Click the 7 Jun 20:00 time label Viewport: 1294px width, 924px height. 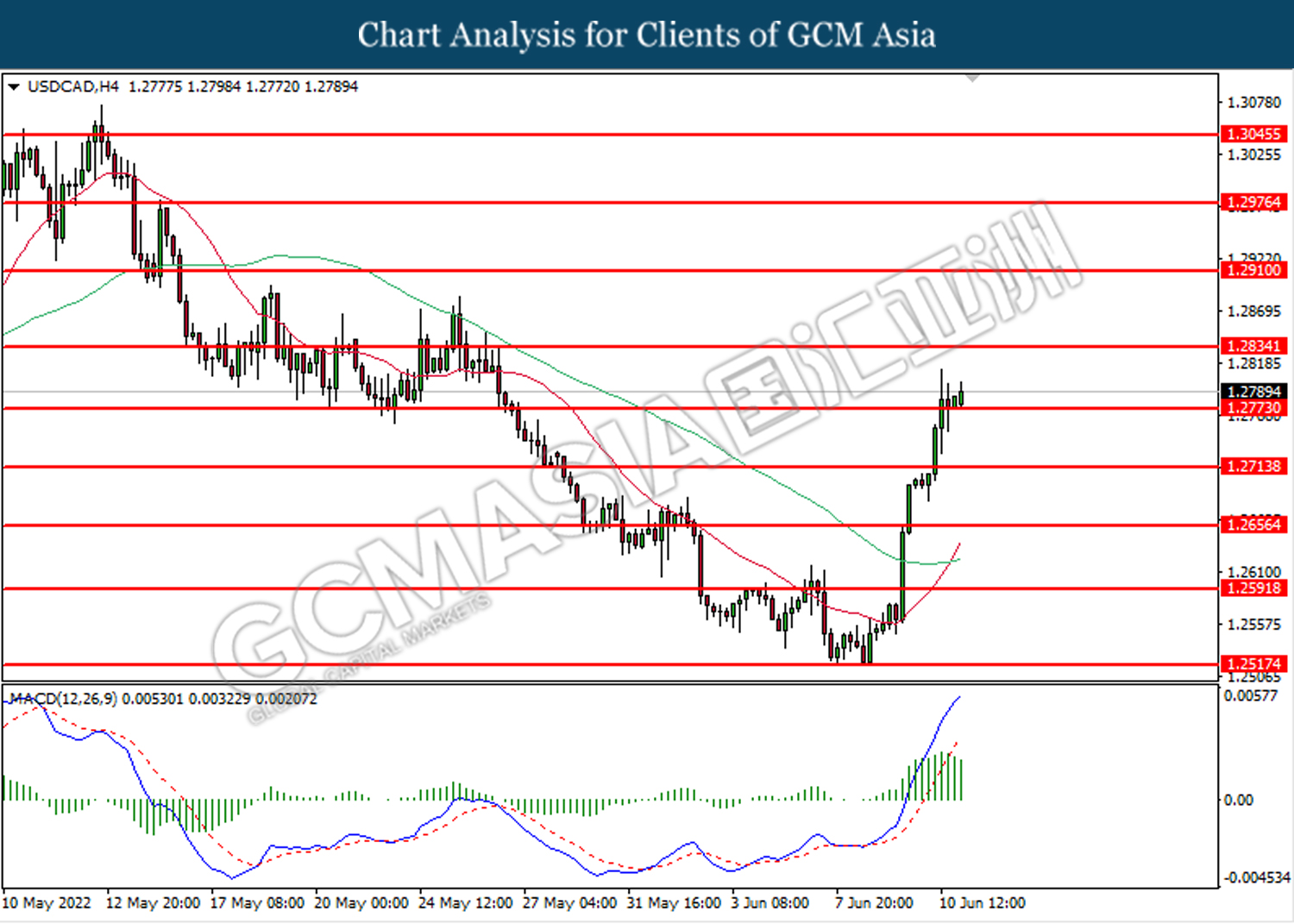click(874, 903)
